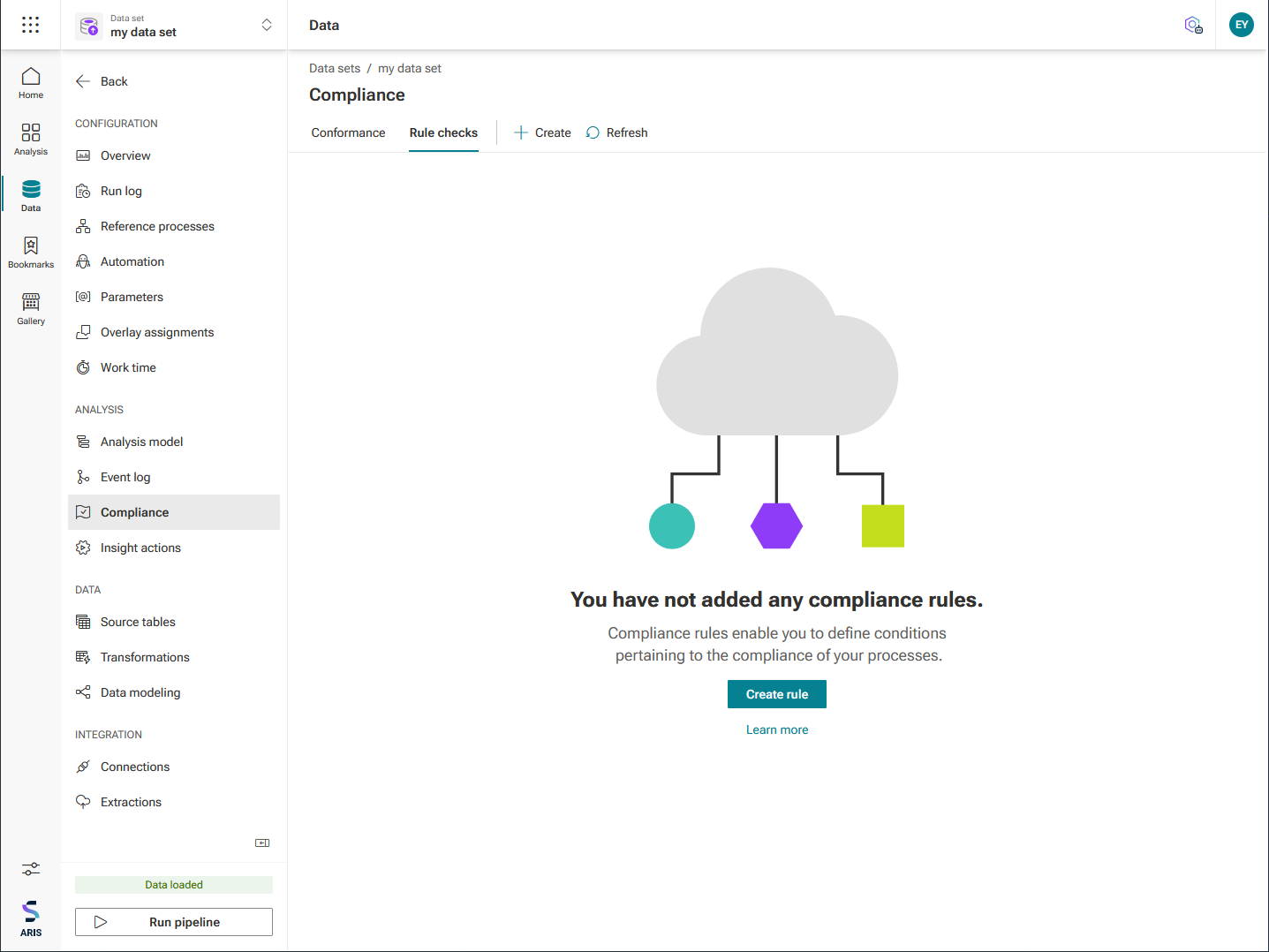Image resolution: width=1269 pixels, height=952 pixels.
Task: Click my data set breadcrumb
Action: pos(410,68)
